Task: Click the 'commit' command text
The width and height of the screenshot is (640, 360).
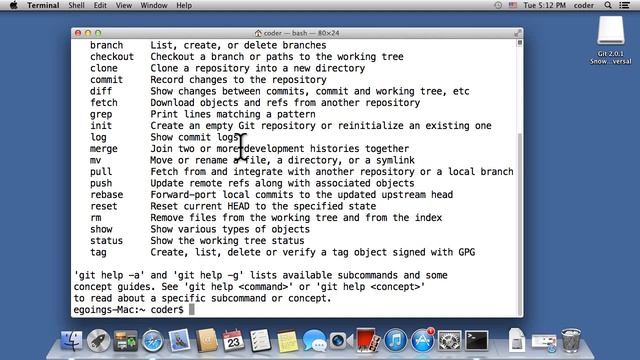Action: [107, 80]
